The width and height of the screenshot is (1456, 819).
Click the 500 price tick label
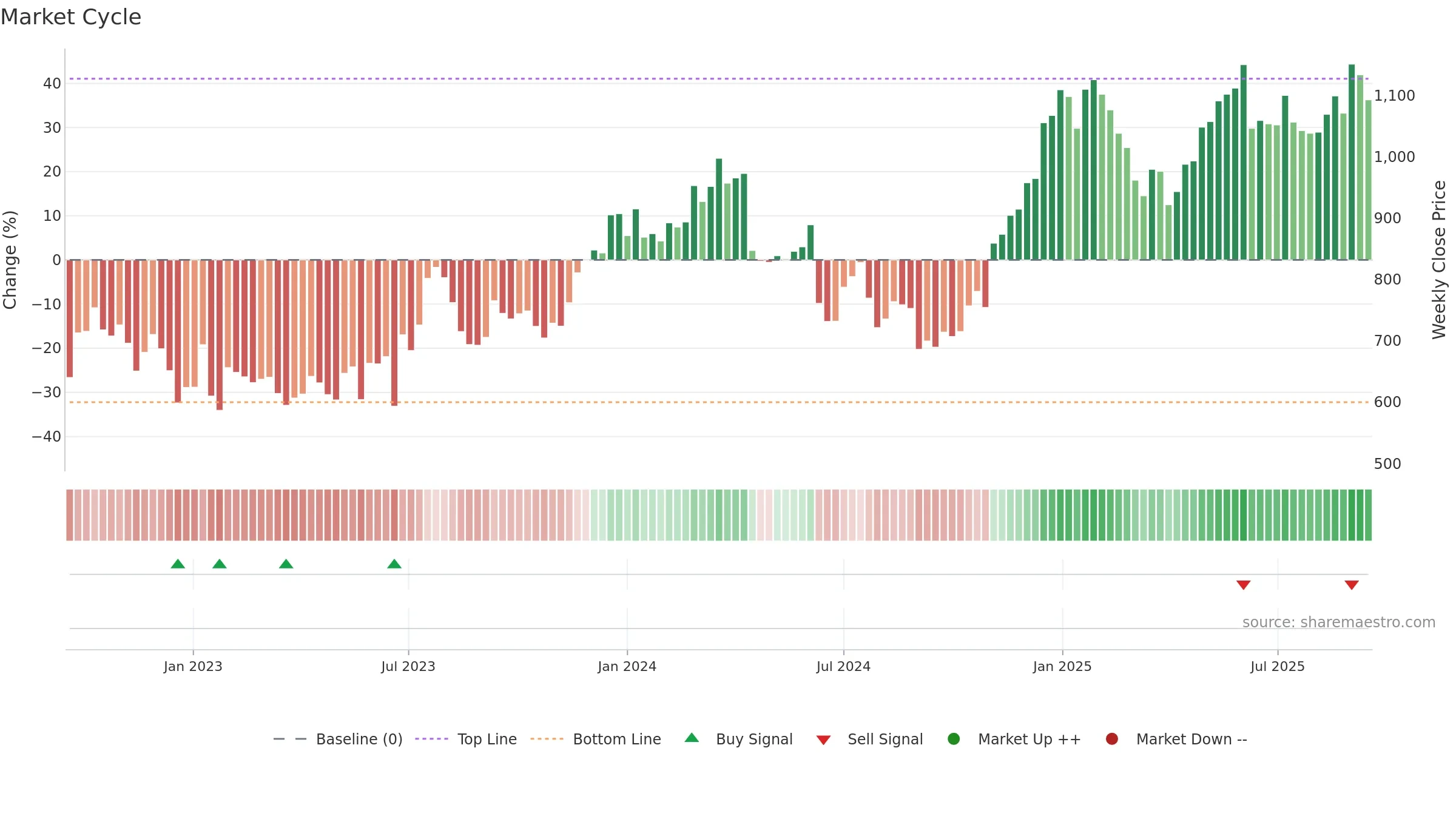pyautogui.click(x=1387, y=464)
